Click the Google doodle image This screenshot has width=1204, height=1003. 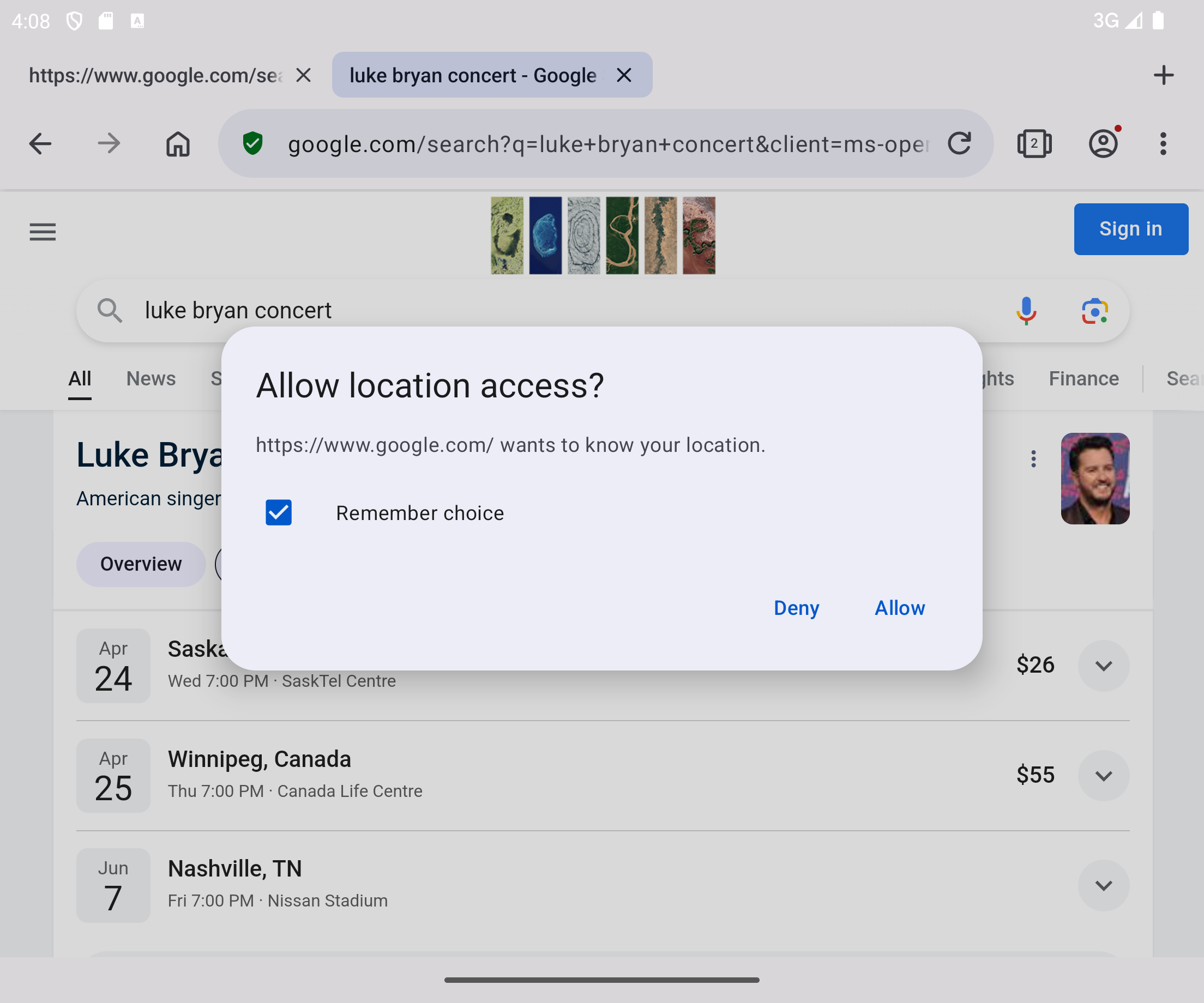[x=603, y=235]
